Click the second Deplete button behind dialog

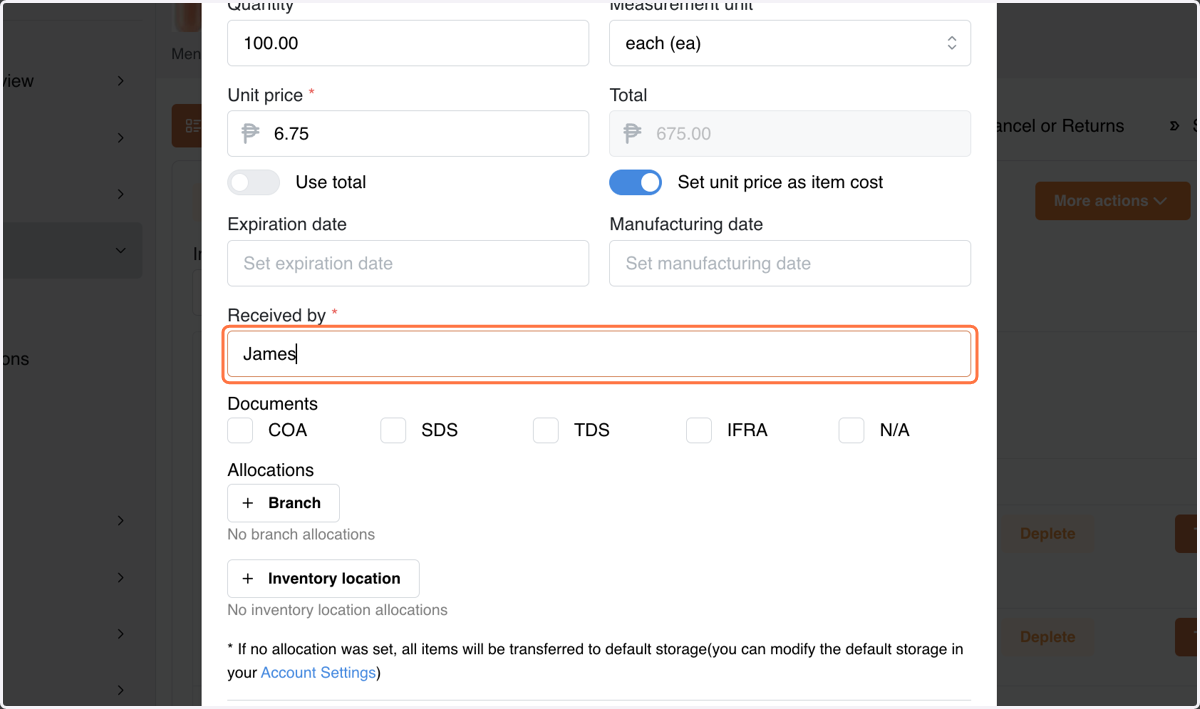coord(1047,637)
